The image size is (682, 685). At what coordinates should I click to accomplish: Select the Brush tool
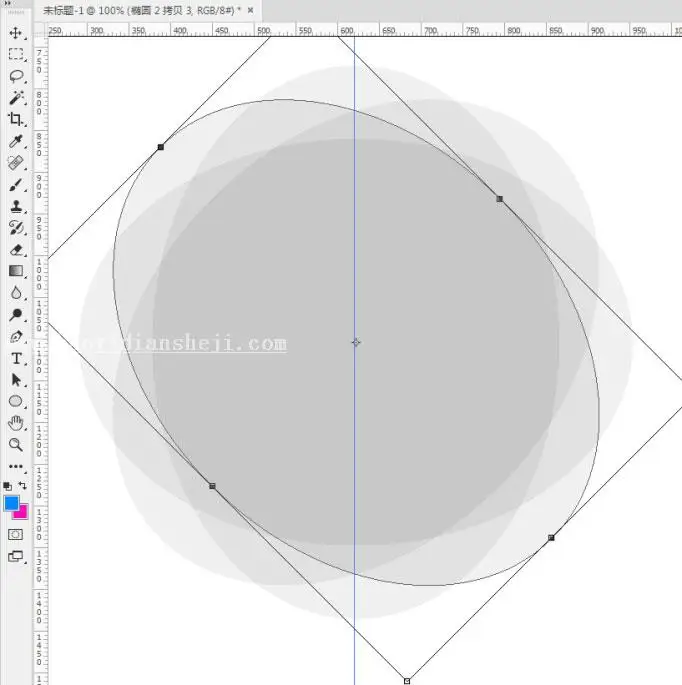point(16,185)
